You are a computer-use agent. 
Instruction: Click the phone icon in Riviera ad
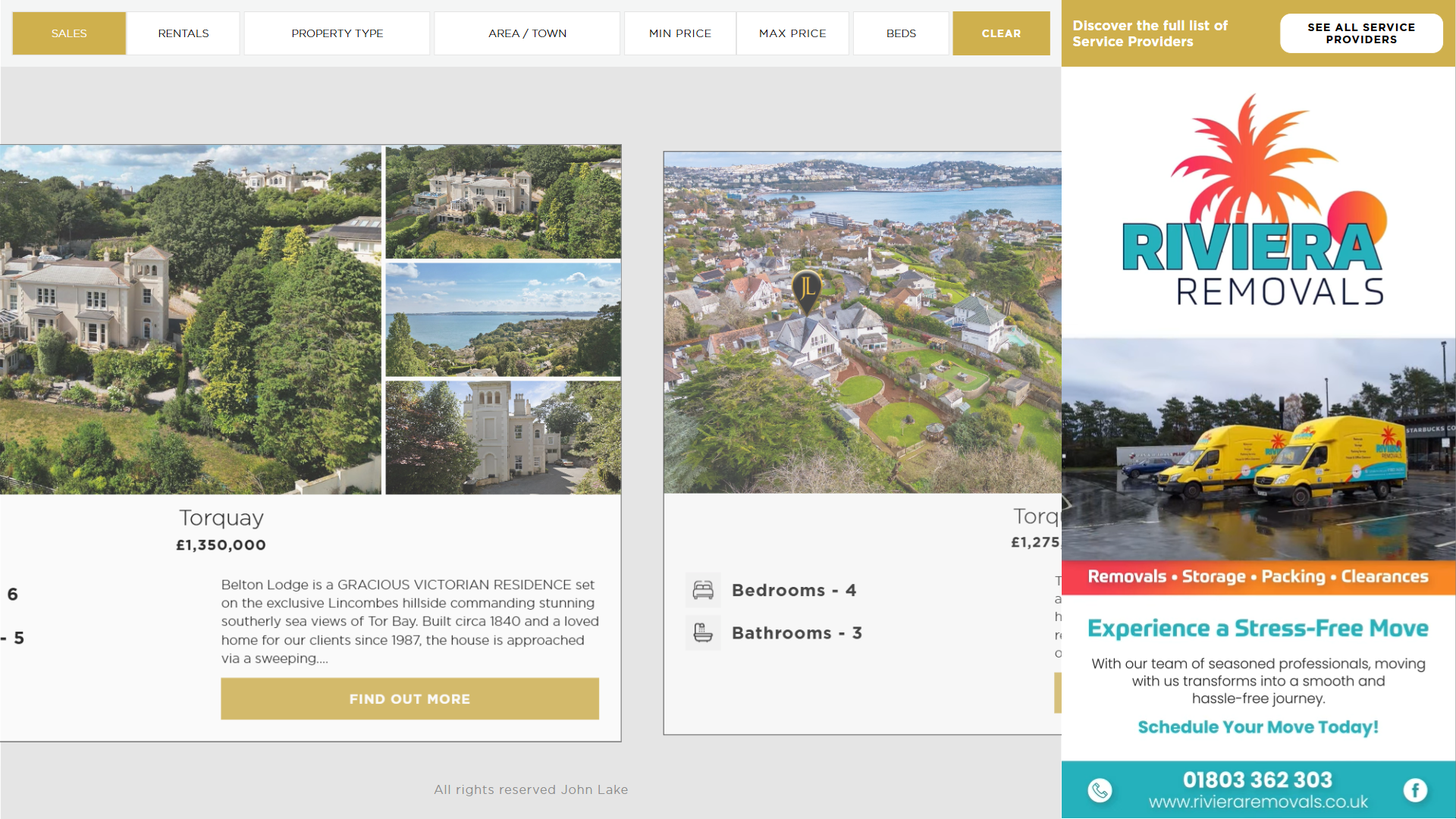pos(1100,790)
